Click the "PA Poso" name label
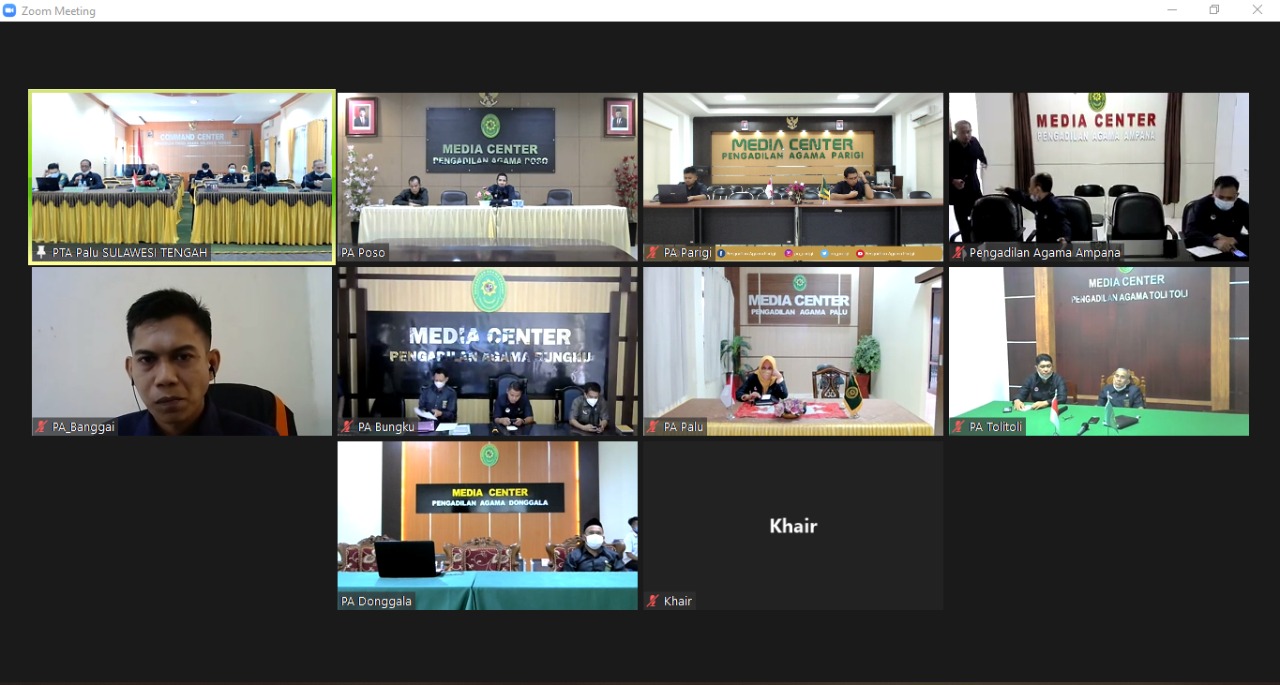1280x685 pixels. (364, 253)
